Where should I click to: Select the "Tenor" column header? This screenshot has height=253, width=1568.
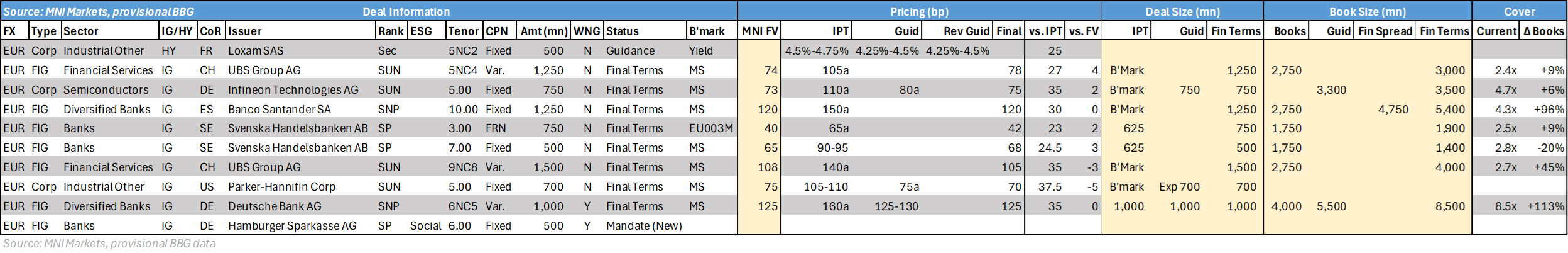[x=464, y=31]
